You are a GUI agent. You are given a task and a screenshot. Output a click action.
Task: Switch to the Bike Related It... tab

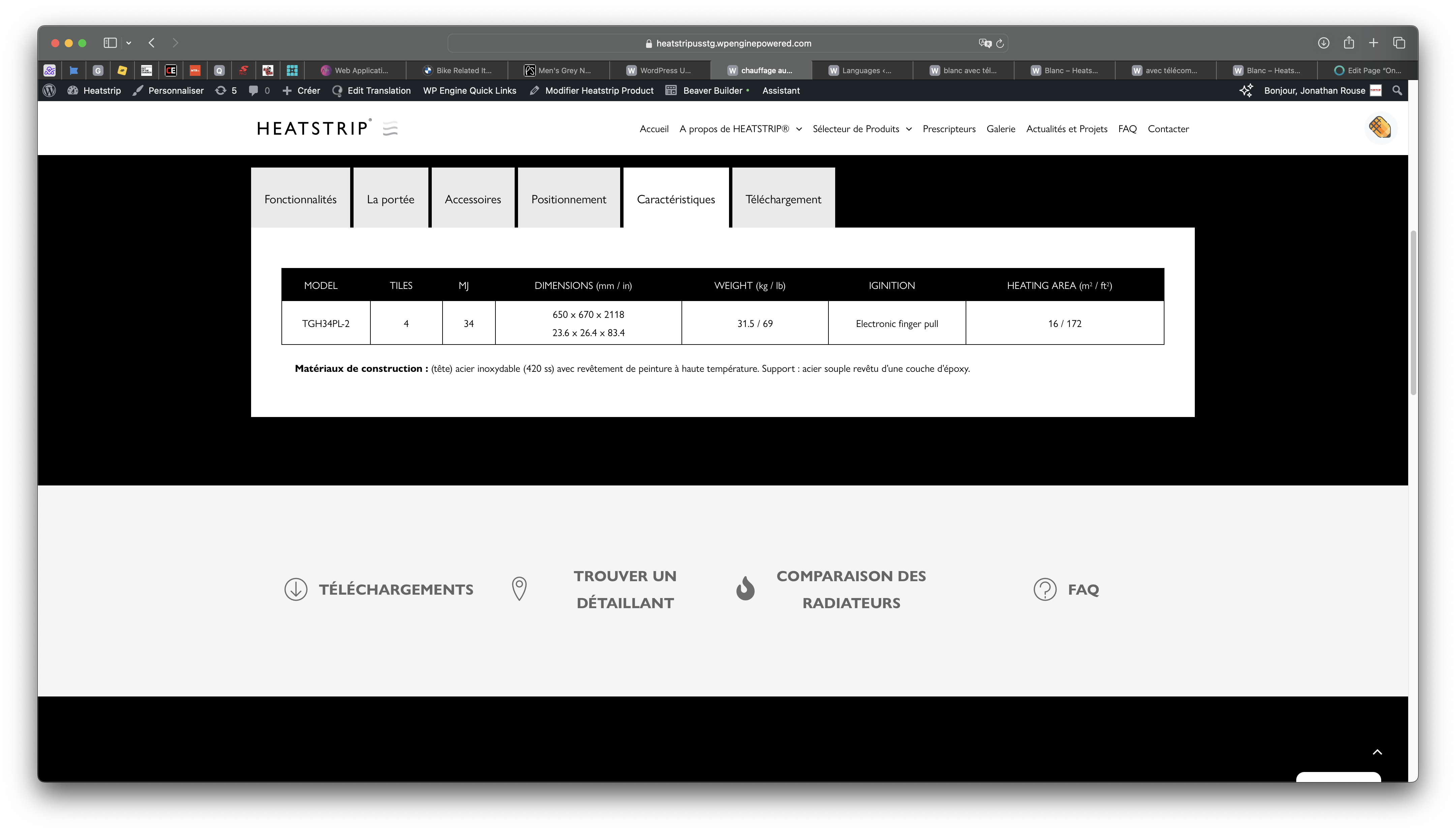457,70
